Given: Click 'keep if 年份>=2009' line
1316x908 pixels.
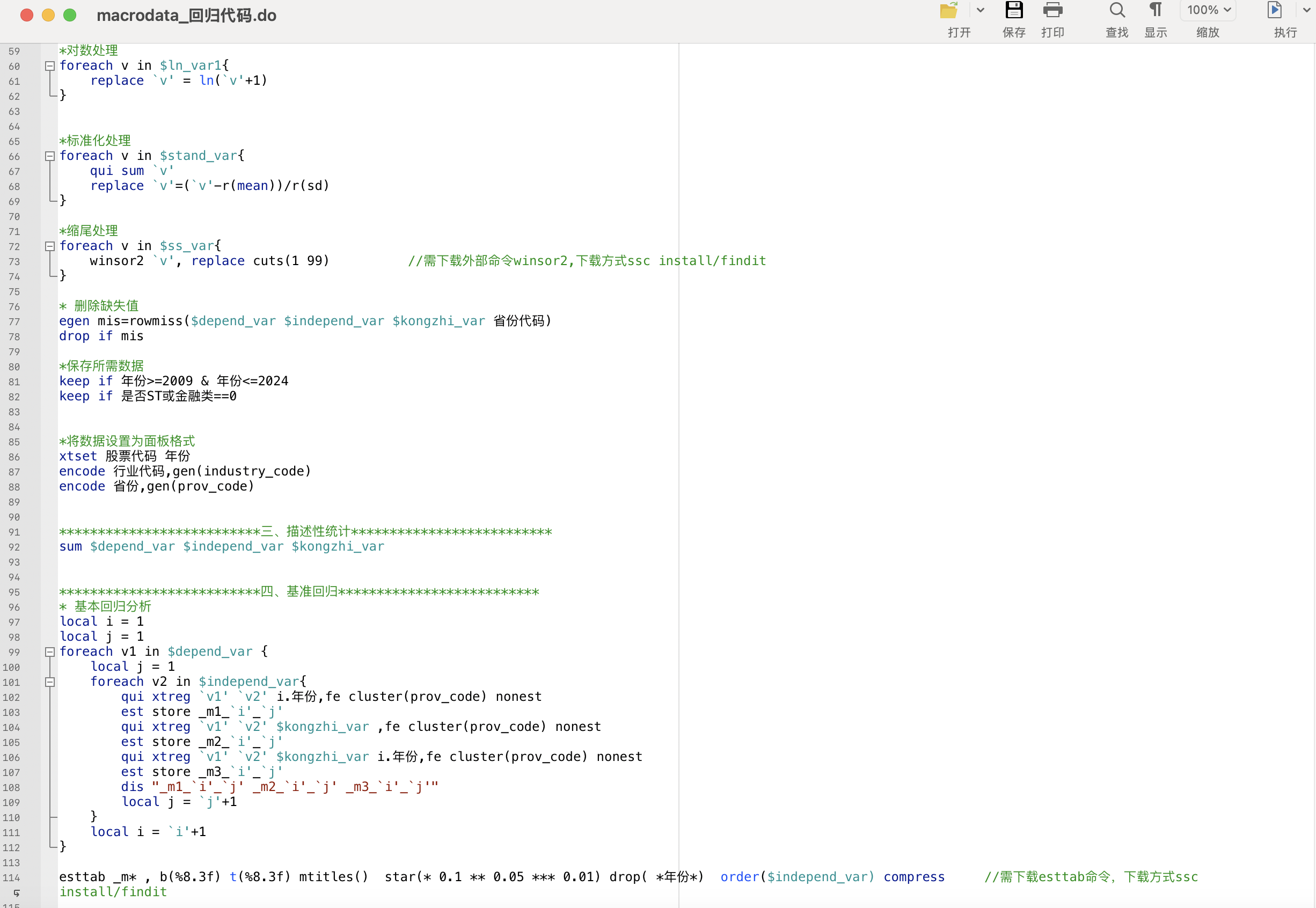Looking at the screenshot, I should tap(173, 380).
